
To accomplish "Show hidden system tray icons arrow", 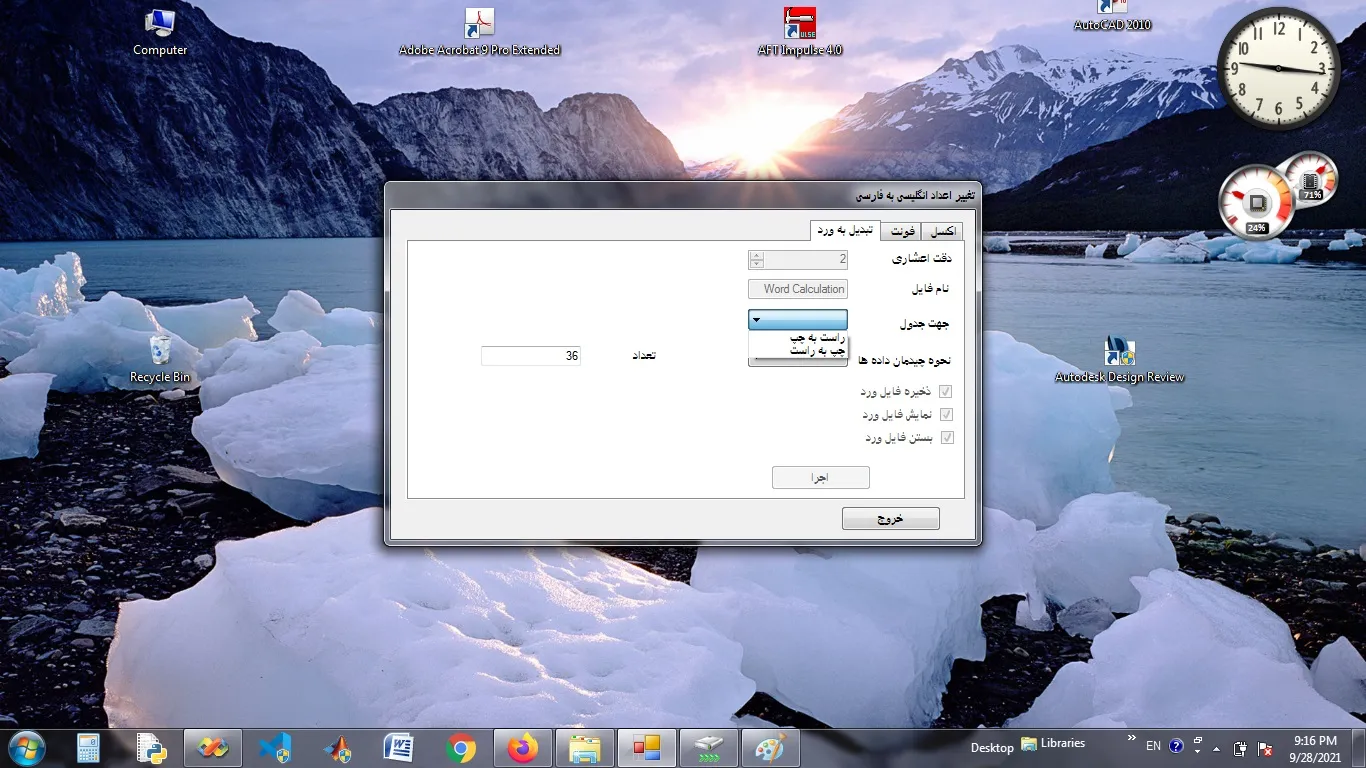I will (x=1216, y=748).
